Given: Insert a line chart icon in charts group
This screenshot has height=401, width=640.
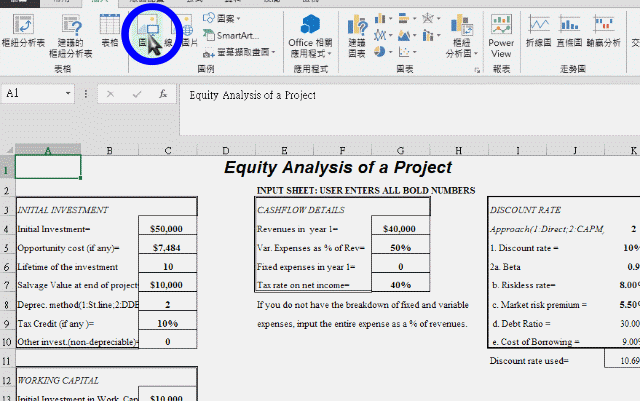Looking at the screenshot, I should (x=380, y=36).
